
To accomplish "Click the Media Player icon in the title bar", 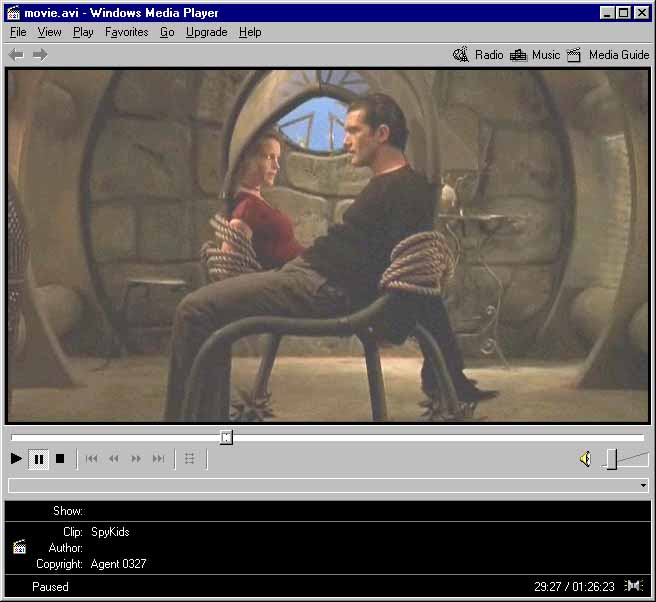I will coord(13,13).
